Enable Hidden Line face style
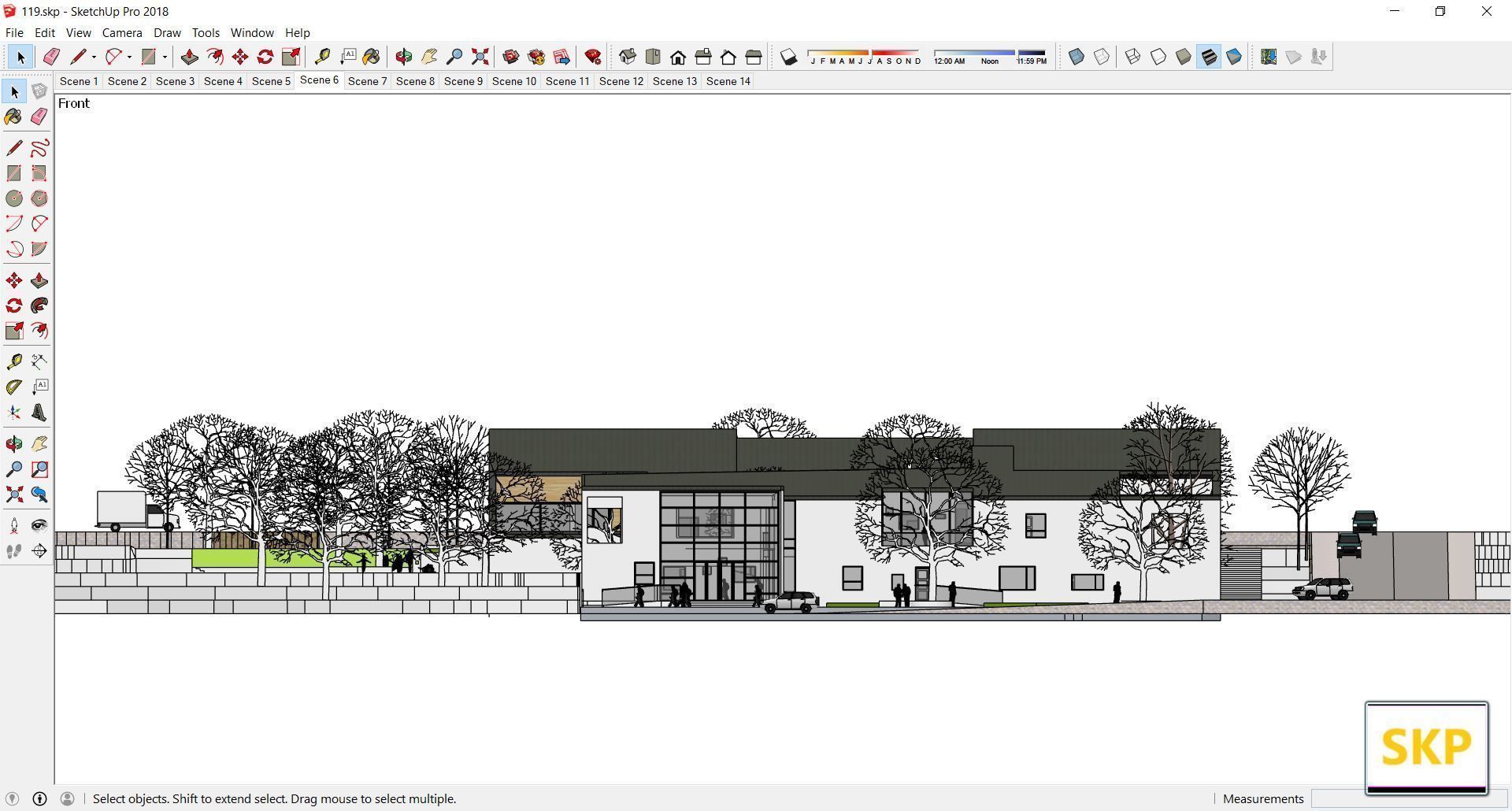The height and width of the screenshot is (811, 1512). (1158, 57)
